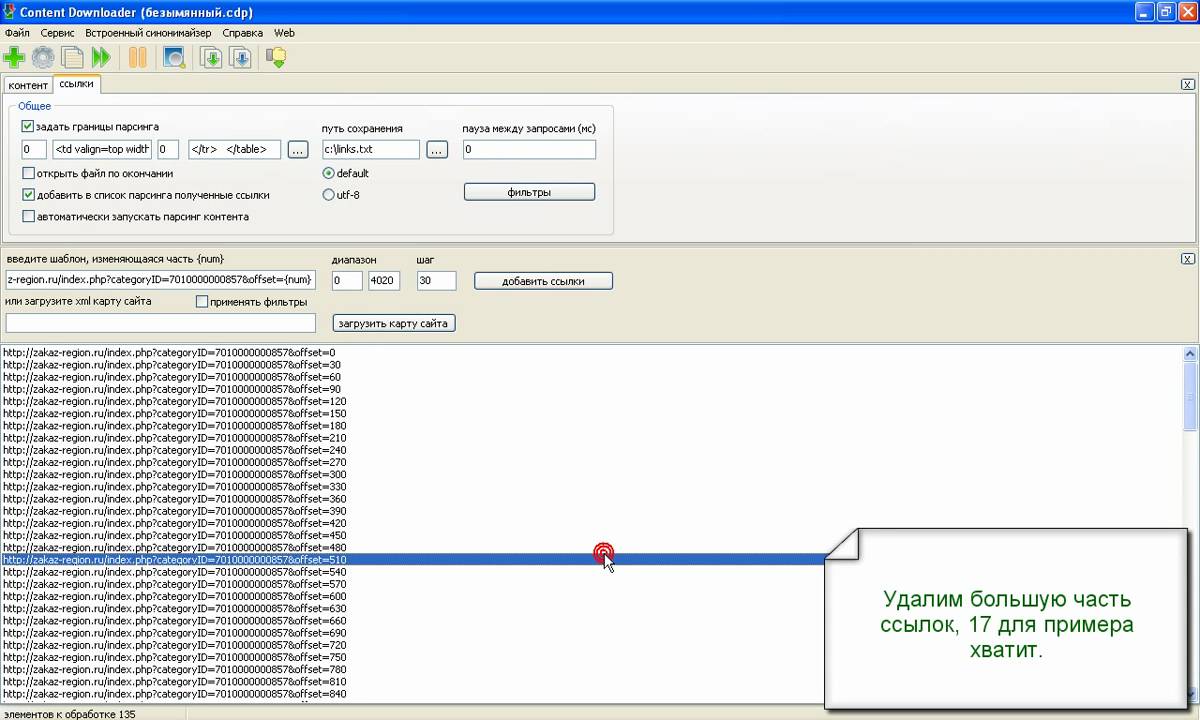Click the stacked documents toolbar icon
Image resolution: width=1200 pixels, height=720 pixels.
pyautogui.click(x=72, y=58)
